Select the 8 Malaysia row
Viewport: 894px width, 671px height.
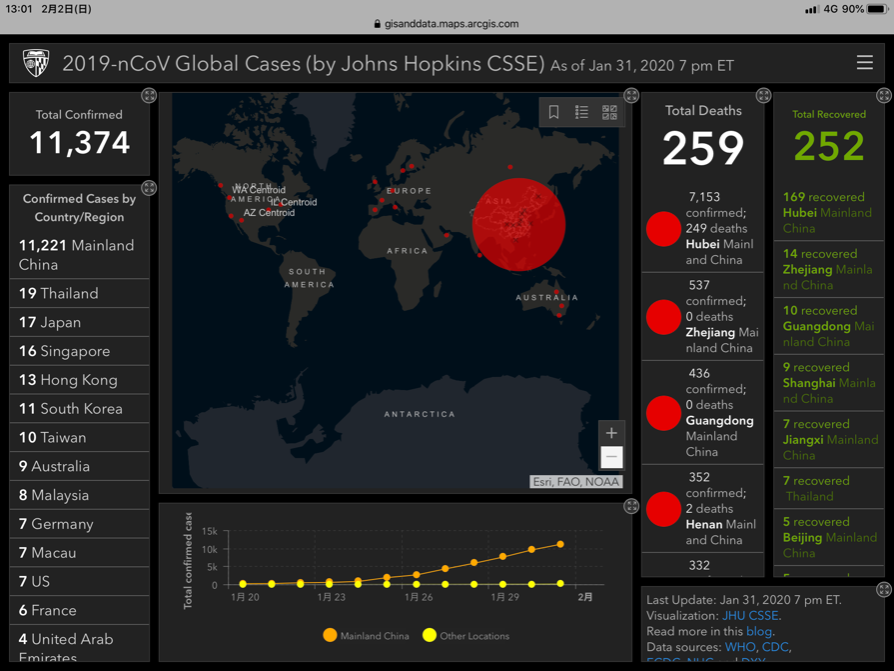point(79,495)
